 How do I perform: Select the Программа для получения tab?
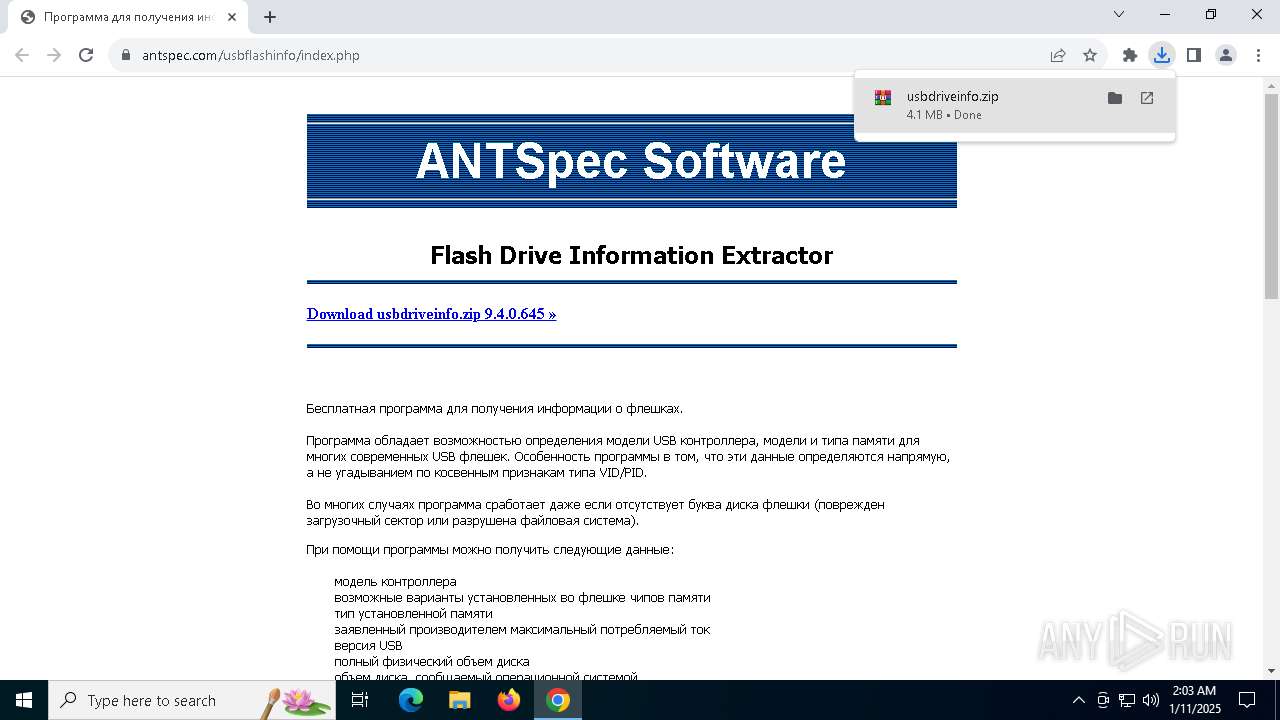(127, 17)
